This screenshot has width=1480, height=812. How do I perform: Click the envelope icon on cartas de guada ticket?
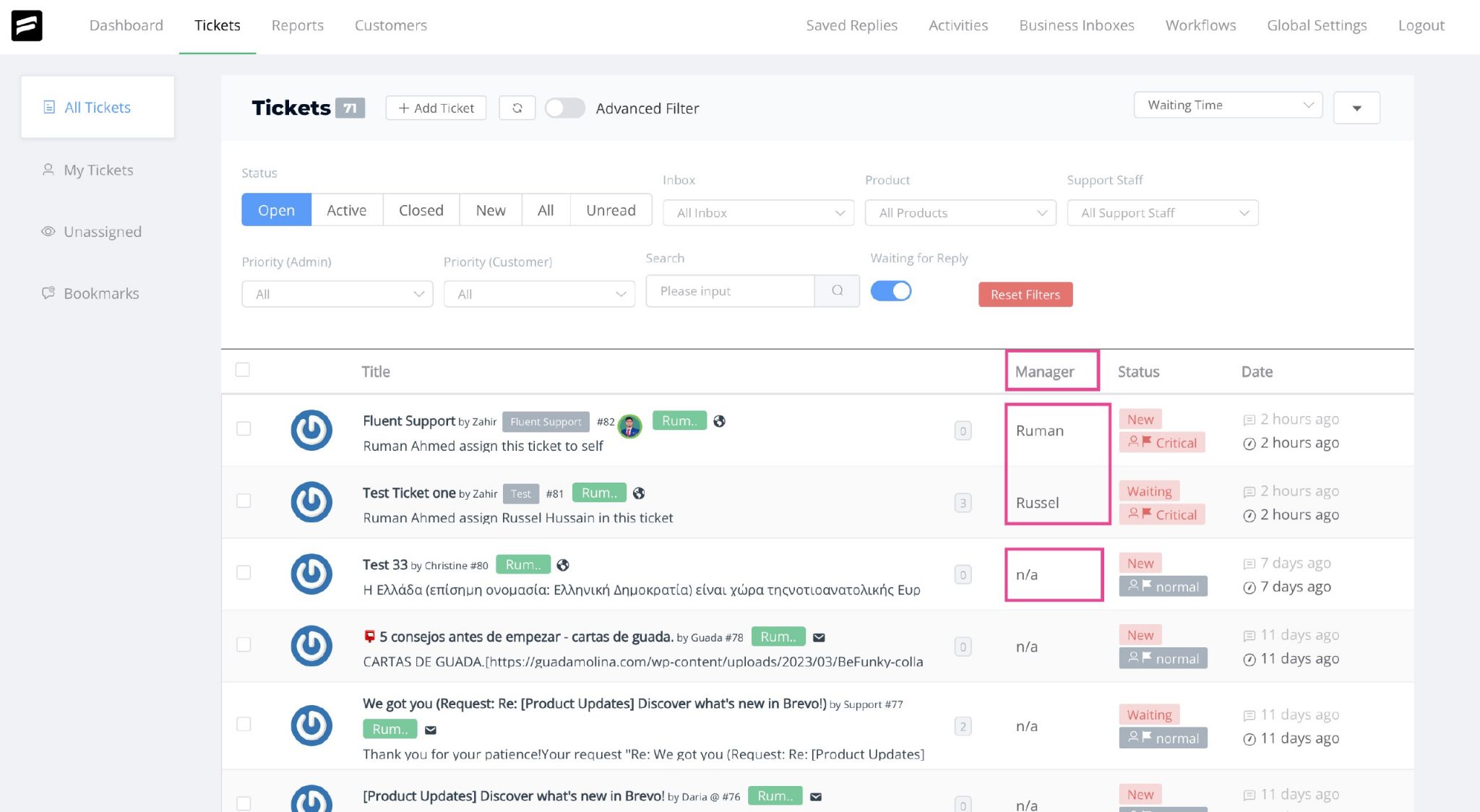click(x=818, y=636)
